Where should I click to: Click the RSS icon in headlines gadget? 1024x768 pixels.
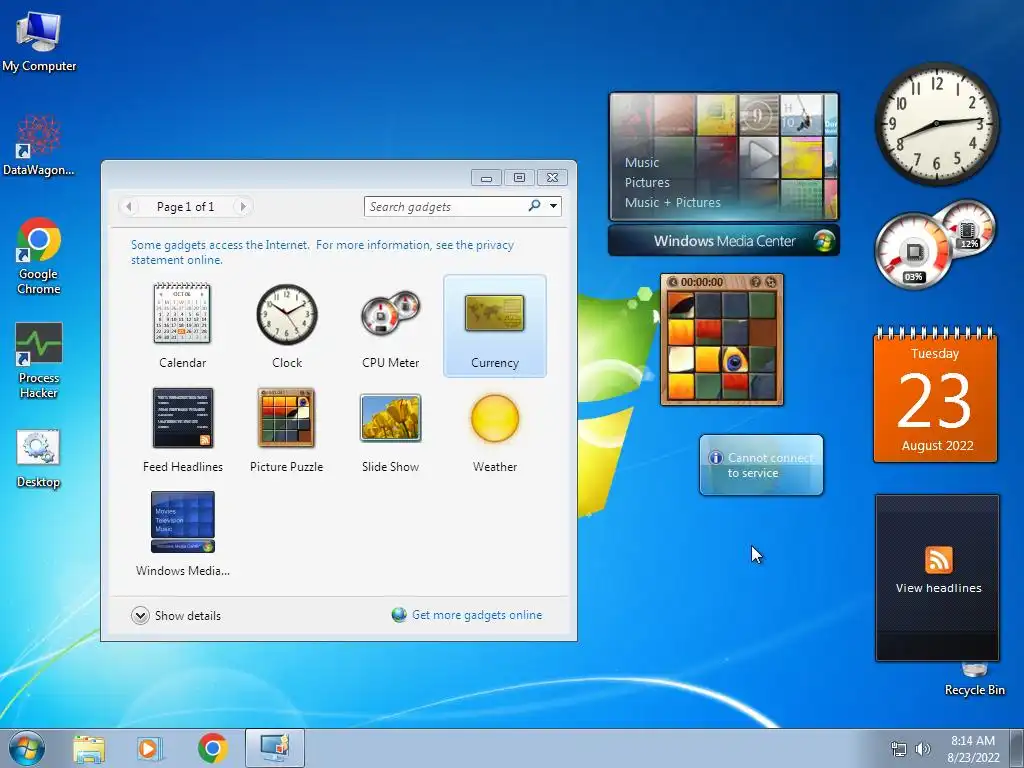click(938, 560)
